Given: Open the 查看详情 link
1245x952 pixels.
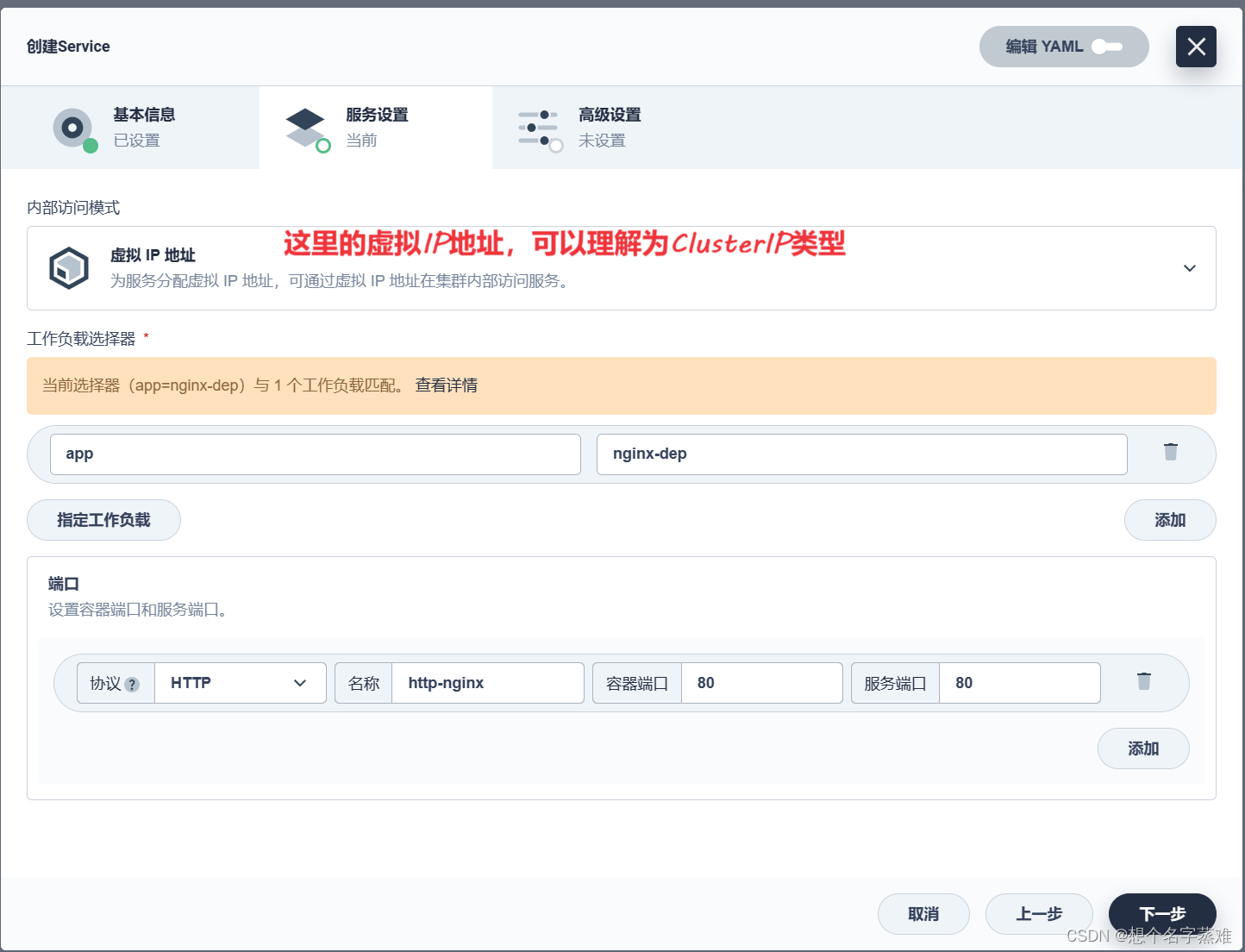Looking at the screenshot, I should click(x=447, y=385).
